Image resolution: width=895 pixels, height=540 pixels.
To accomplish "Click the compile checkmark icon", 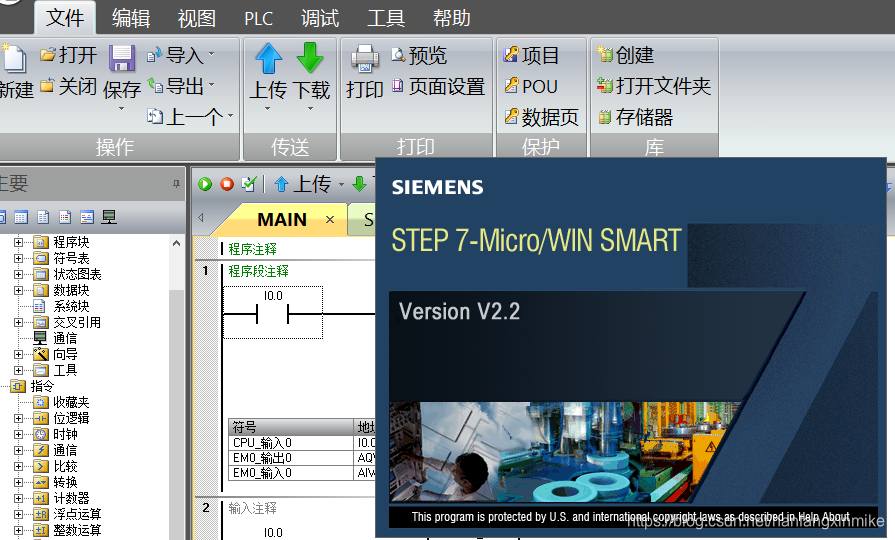I will pos(249,184).
